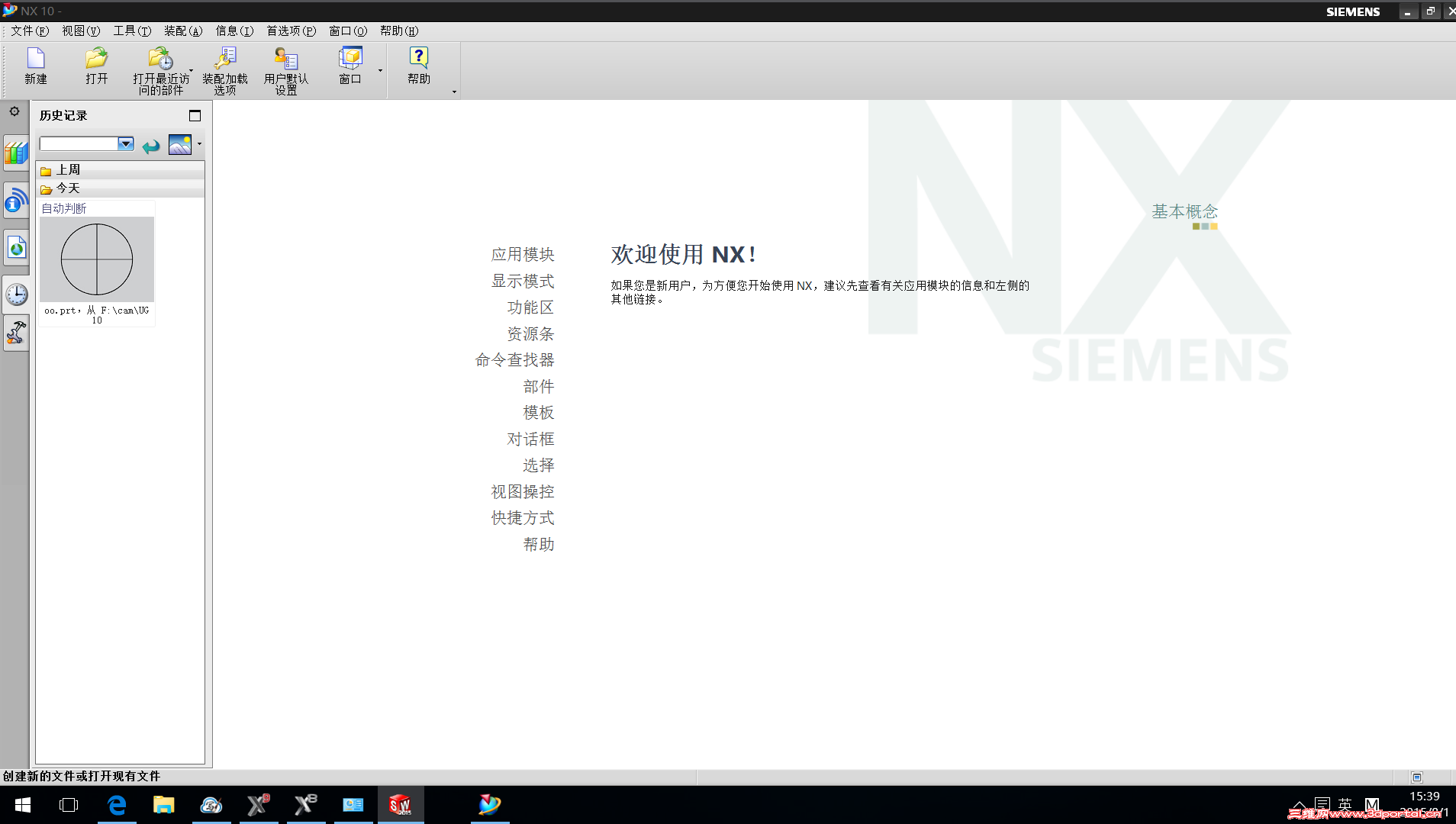Click the 功能区 welcome link
The height and width of the screenshot is (824, 1456).
point(530,307)
